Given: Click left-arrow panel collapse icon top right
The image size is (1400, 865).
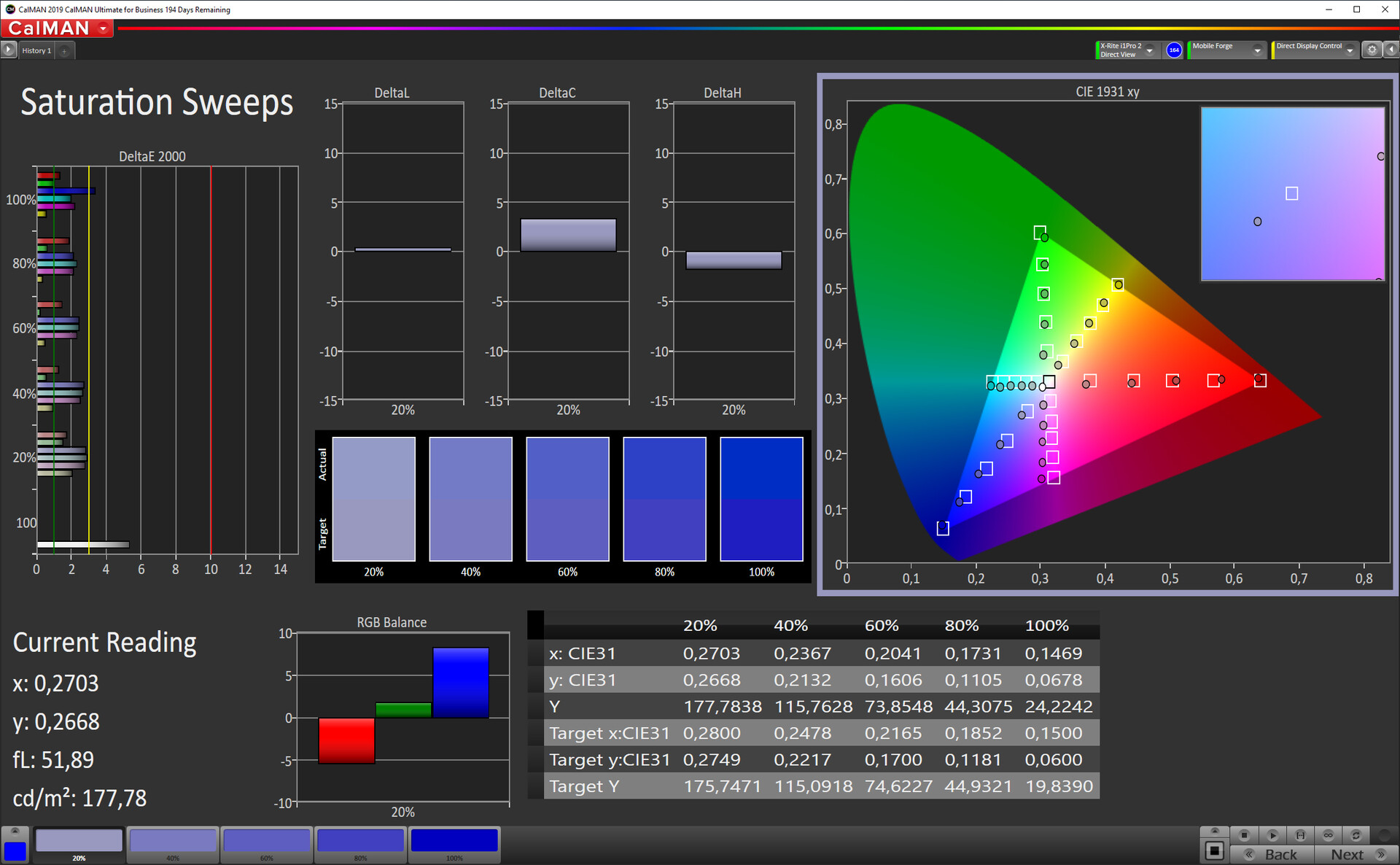Looking at the screenshot, I should tap(1391, 50).
